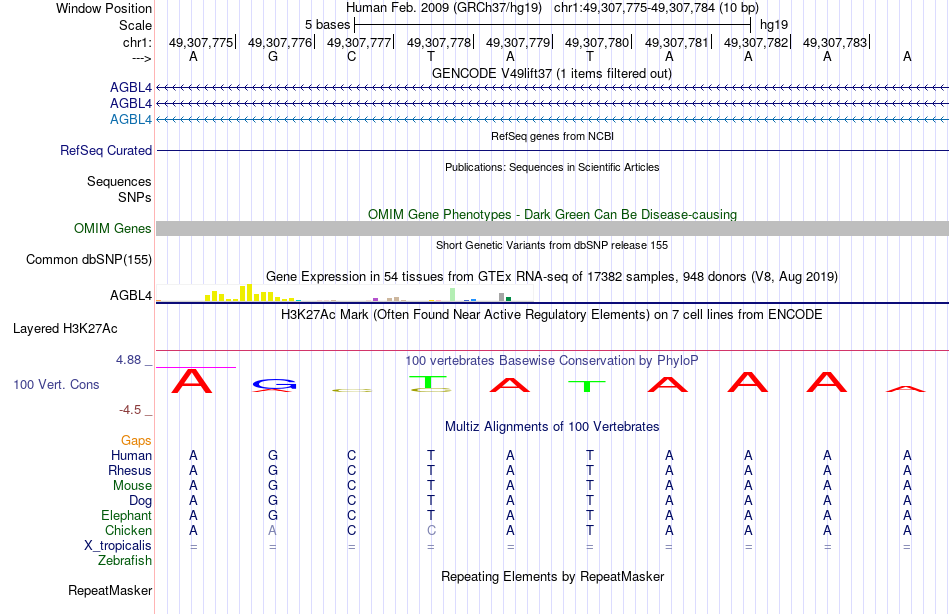Select the X_tropicalis species label
This screenshot has width=950, height=614.
tap(118, 546)
